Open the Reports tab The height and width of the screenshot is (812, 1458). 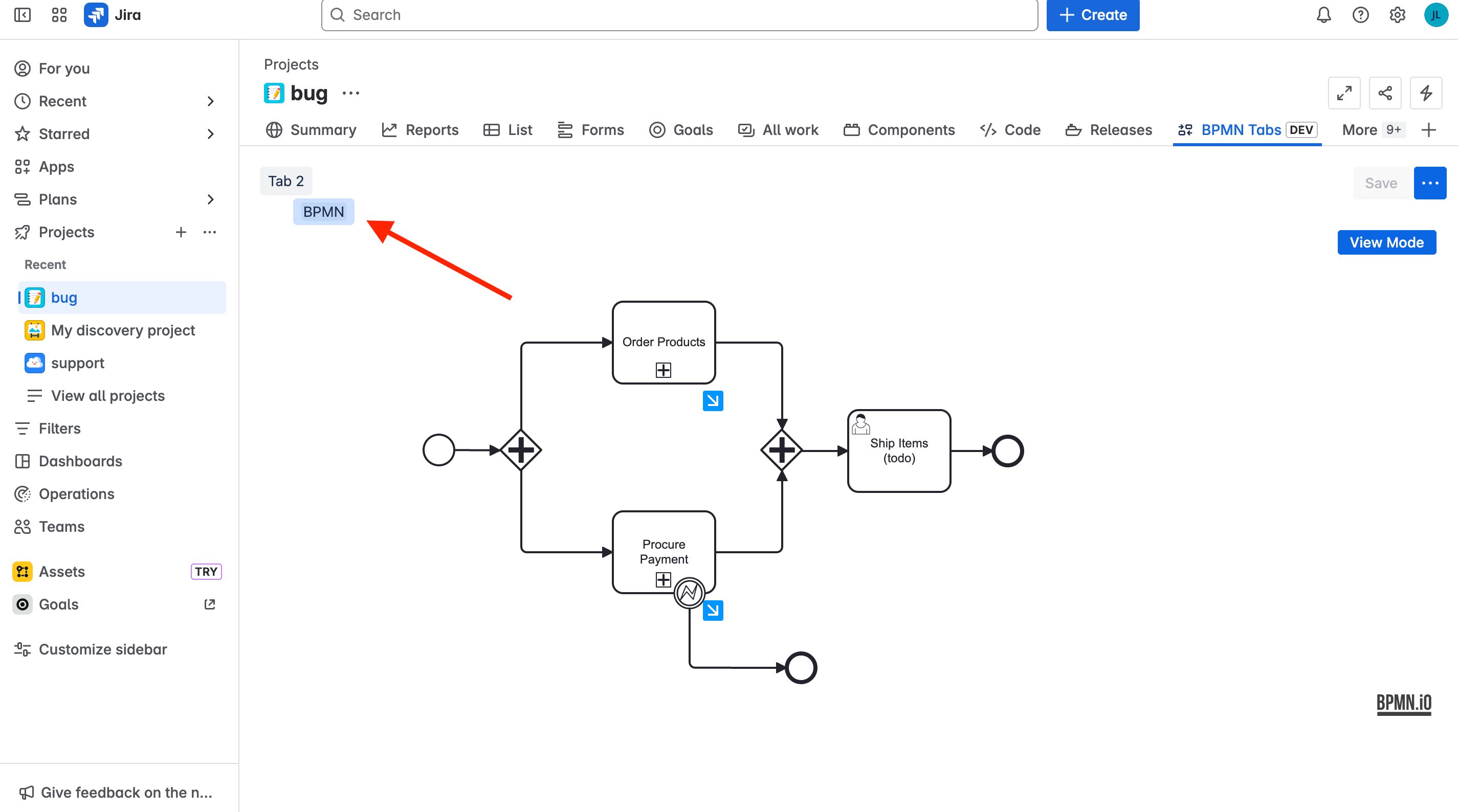coord(420,130)
